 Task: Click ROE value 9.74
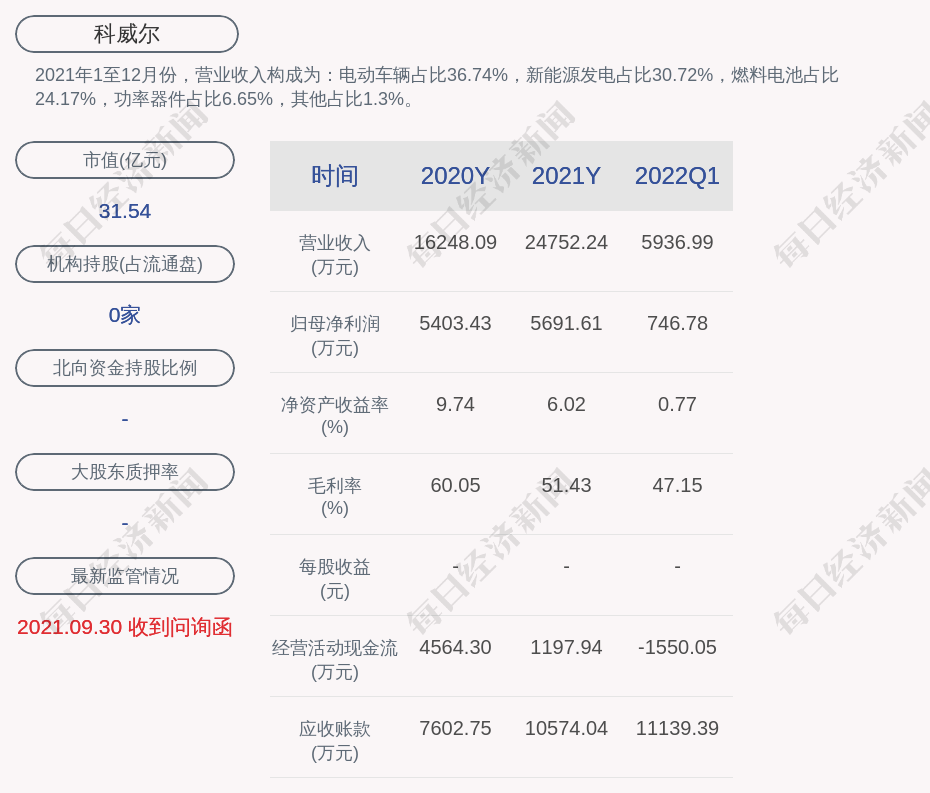pyautogui.click(x=455, y=404)
